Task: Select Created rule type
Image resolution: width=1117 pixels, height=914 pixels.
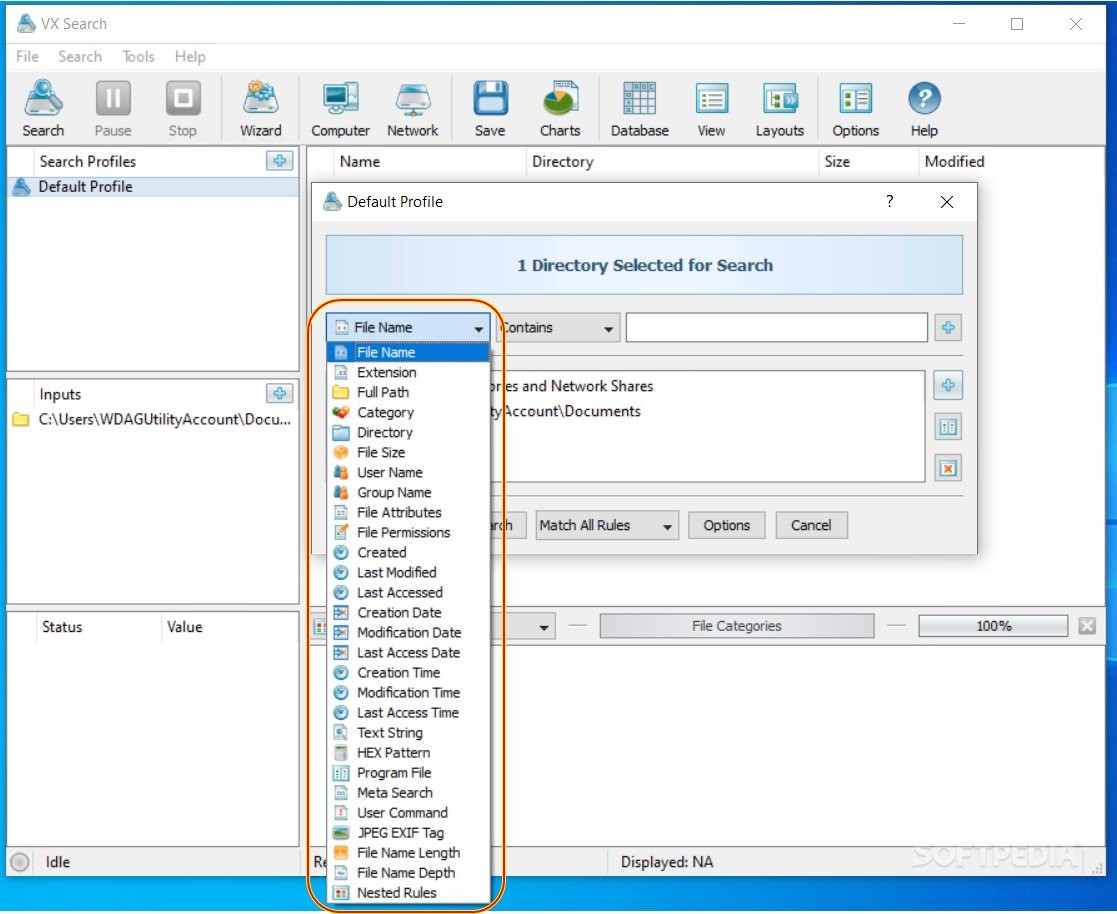Action: coord(408,552)
